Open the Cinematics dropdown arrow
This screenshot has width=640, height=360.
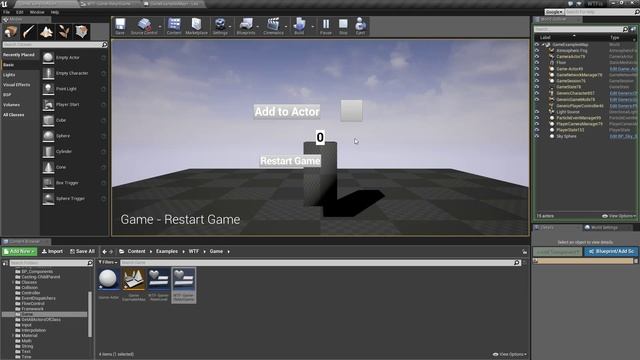(x=286, y=27)
